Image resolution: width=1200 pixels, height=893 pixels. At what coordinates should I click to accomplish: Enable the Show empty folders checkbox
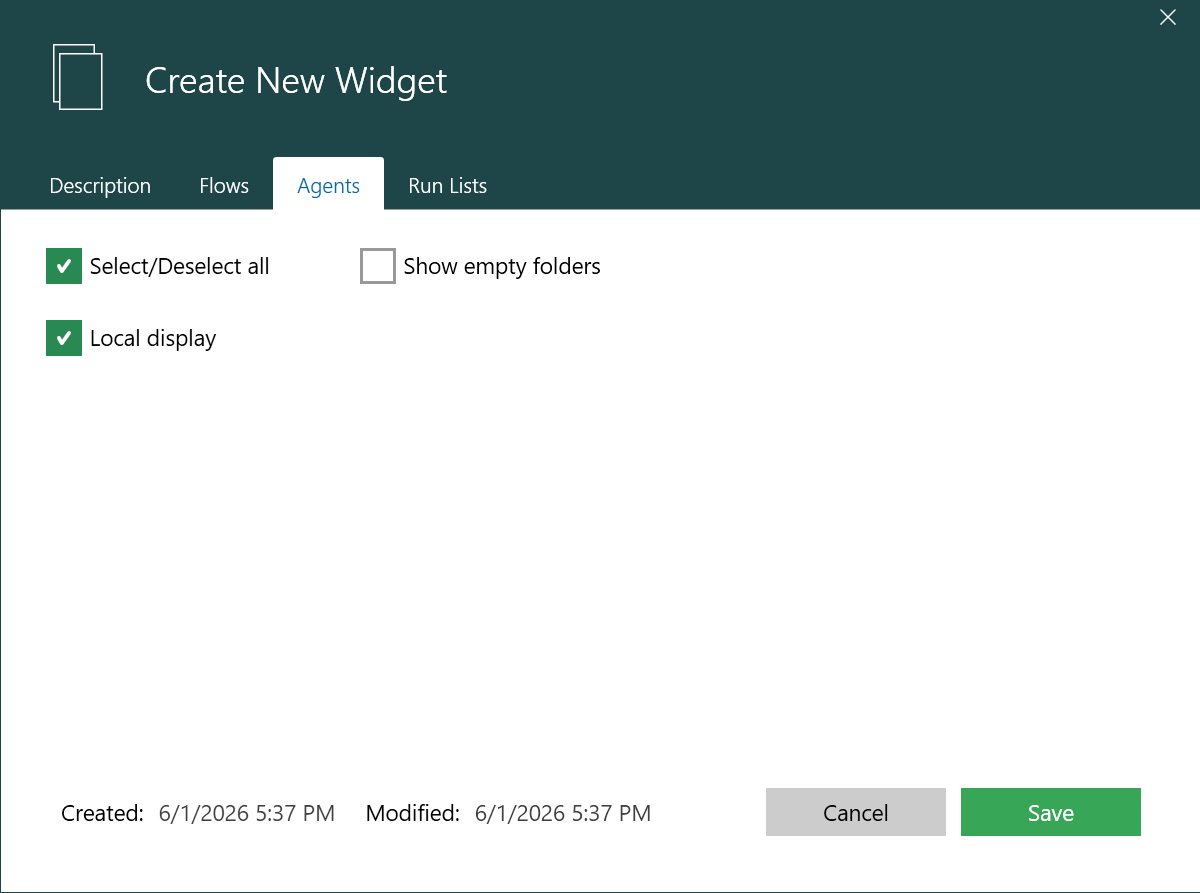pyautogui.click(x=378, y=266)
